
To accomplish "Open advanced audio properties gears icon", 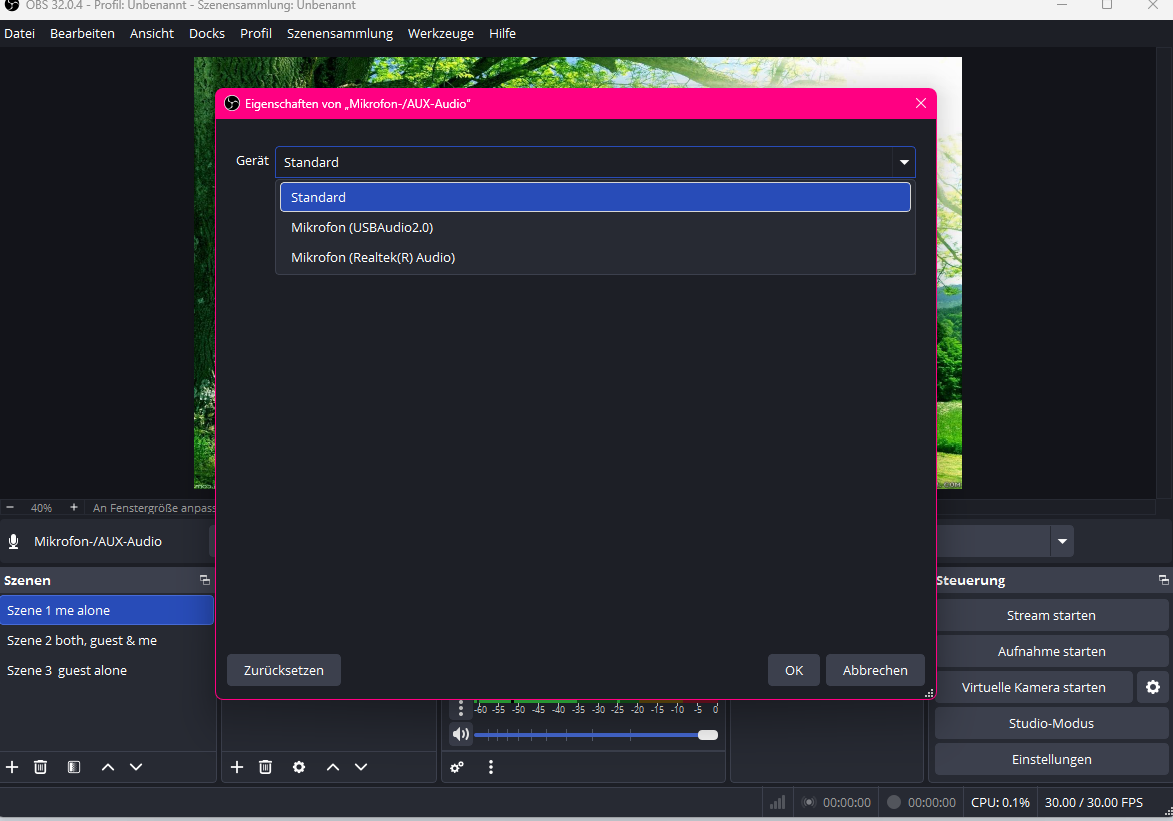I will 457,767.
